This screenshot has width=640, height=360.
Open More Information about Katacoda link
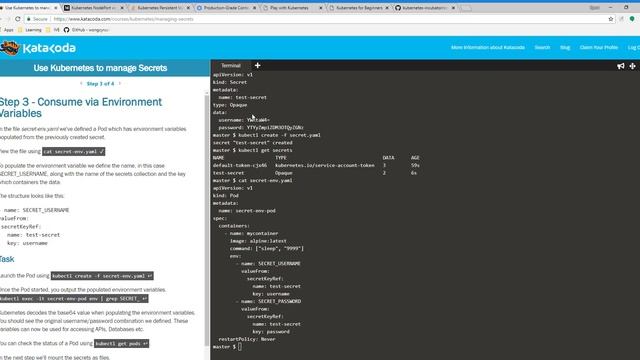click(x=488, y=47)
